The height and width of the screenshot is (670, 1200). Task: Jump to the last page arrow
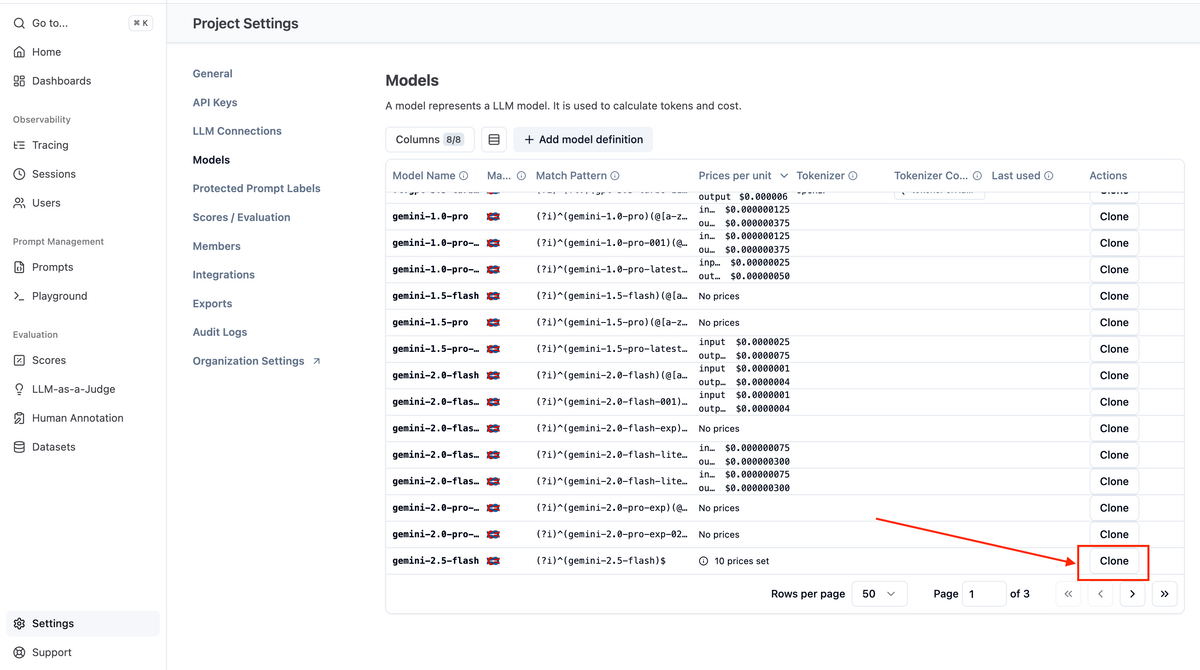(1164, 594)
